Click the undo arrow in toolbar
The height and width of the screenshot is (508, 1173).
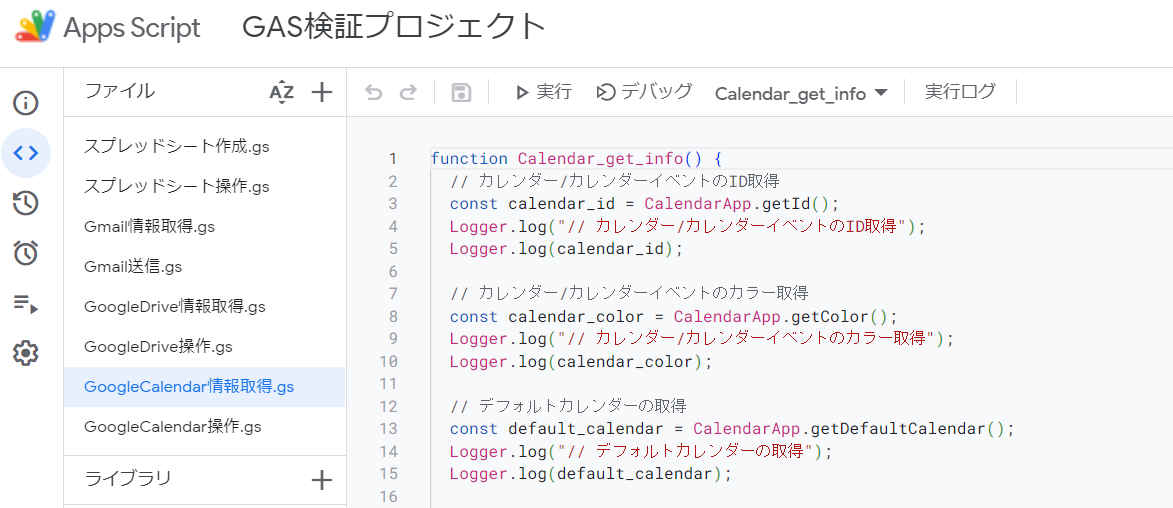click(374, 93)
